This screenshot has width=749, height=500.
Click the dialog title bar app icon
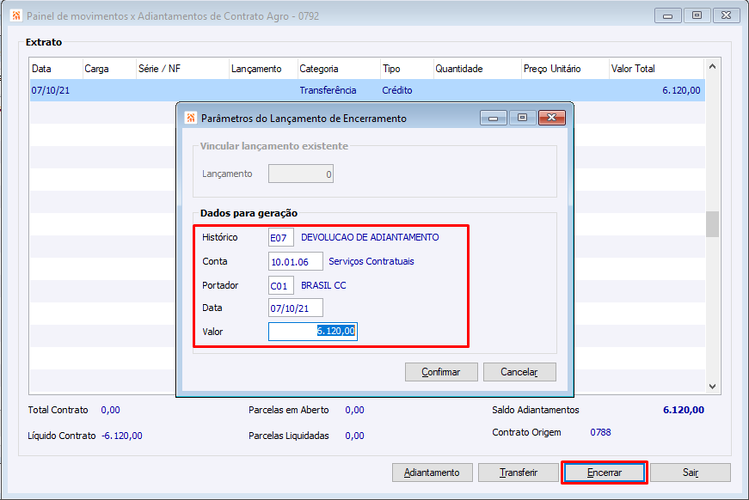point(191,117)
